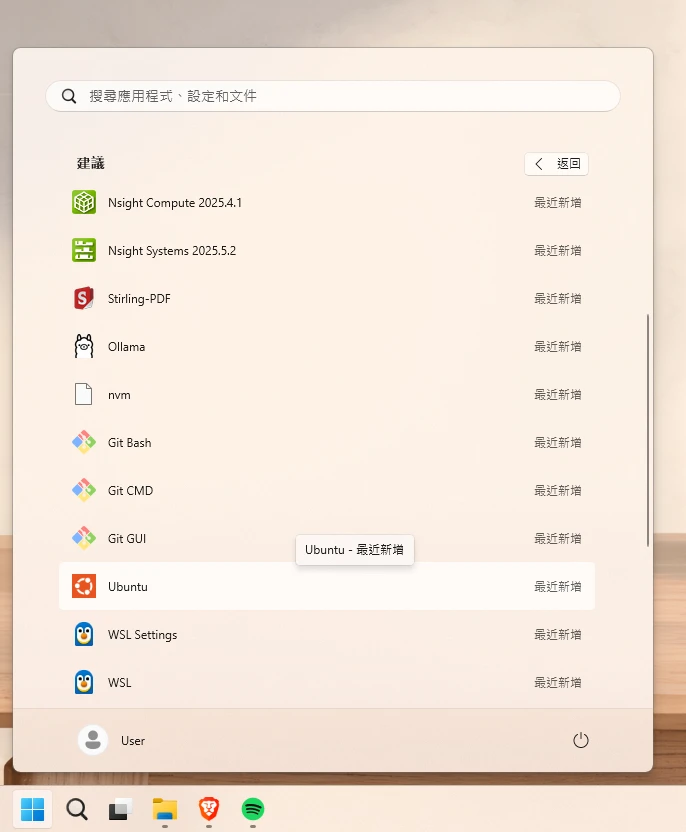686x832 pixels.
Task: Open the Stirling-PDF app icon
Action: [x=84, y=298]
